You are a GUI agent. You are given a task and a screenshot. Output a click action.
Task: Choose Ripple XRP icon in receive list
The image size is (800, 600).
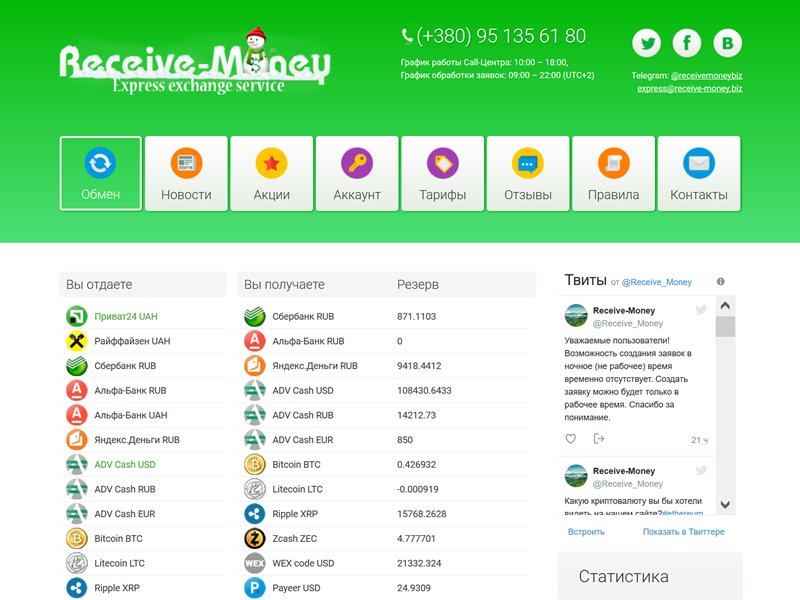click(255, 514)
